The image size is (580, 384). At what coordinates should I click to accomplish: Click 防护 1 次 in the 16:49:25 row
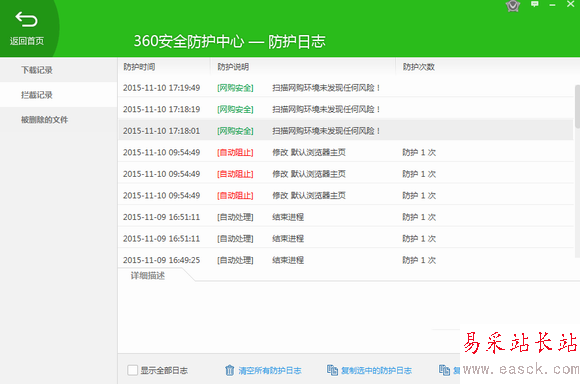tap(419, 260)
